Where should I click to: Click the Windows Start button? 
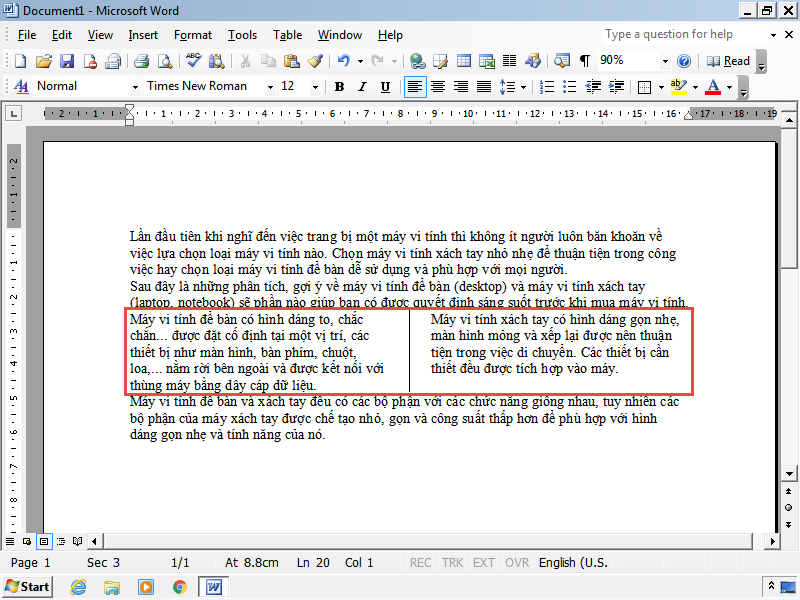click(x=28, y=587)
